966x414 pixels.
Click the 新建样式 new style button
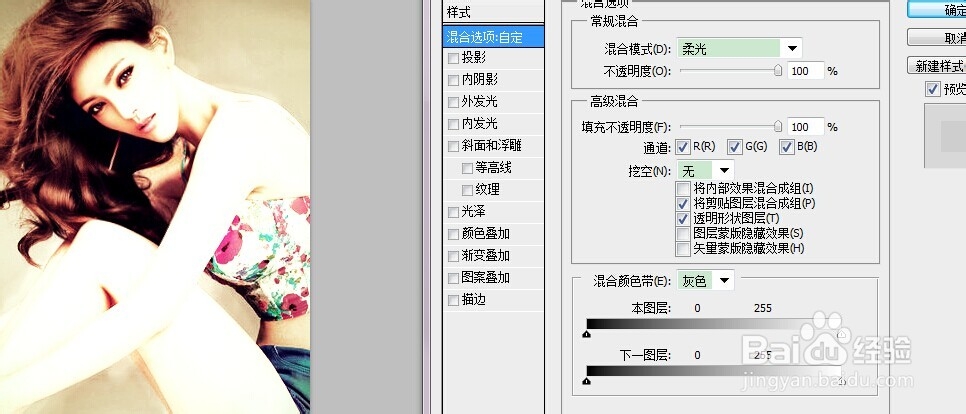click(x=936, y=66)
